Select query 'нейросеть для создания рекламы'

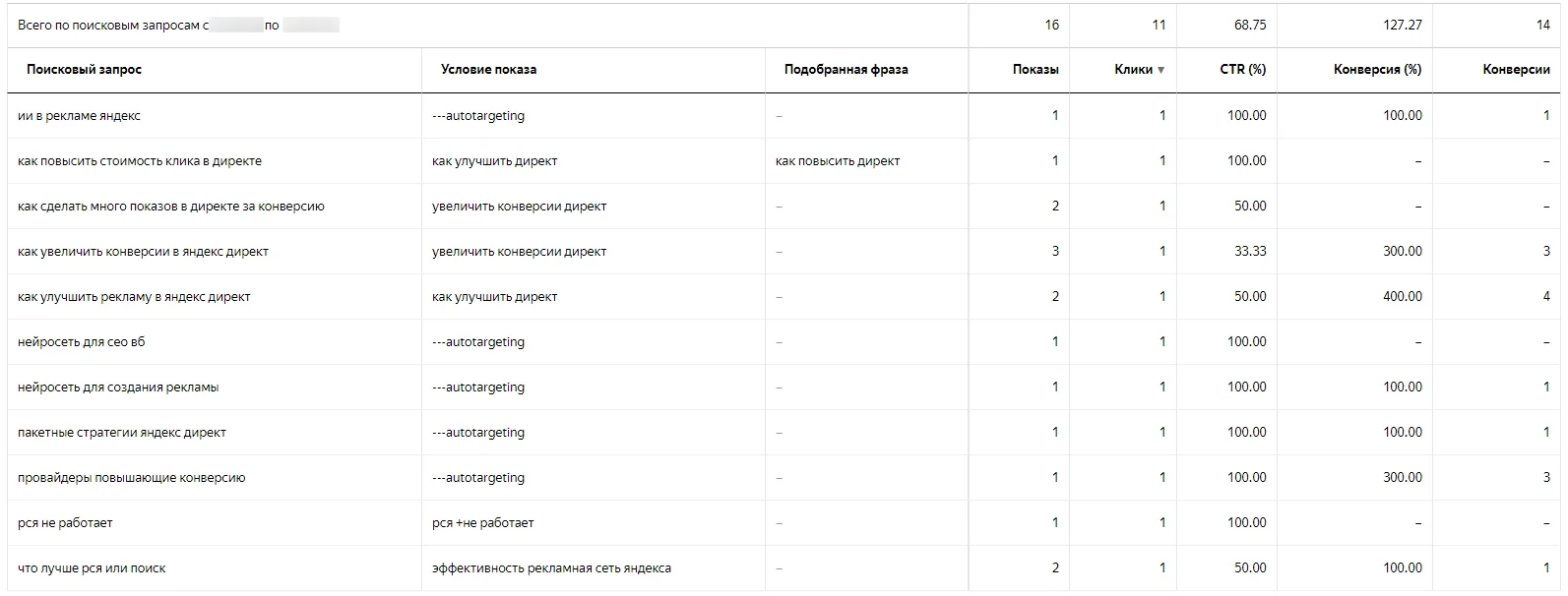click(118, 387)
